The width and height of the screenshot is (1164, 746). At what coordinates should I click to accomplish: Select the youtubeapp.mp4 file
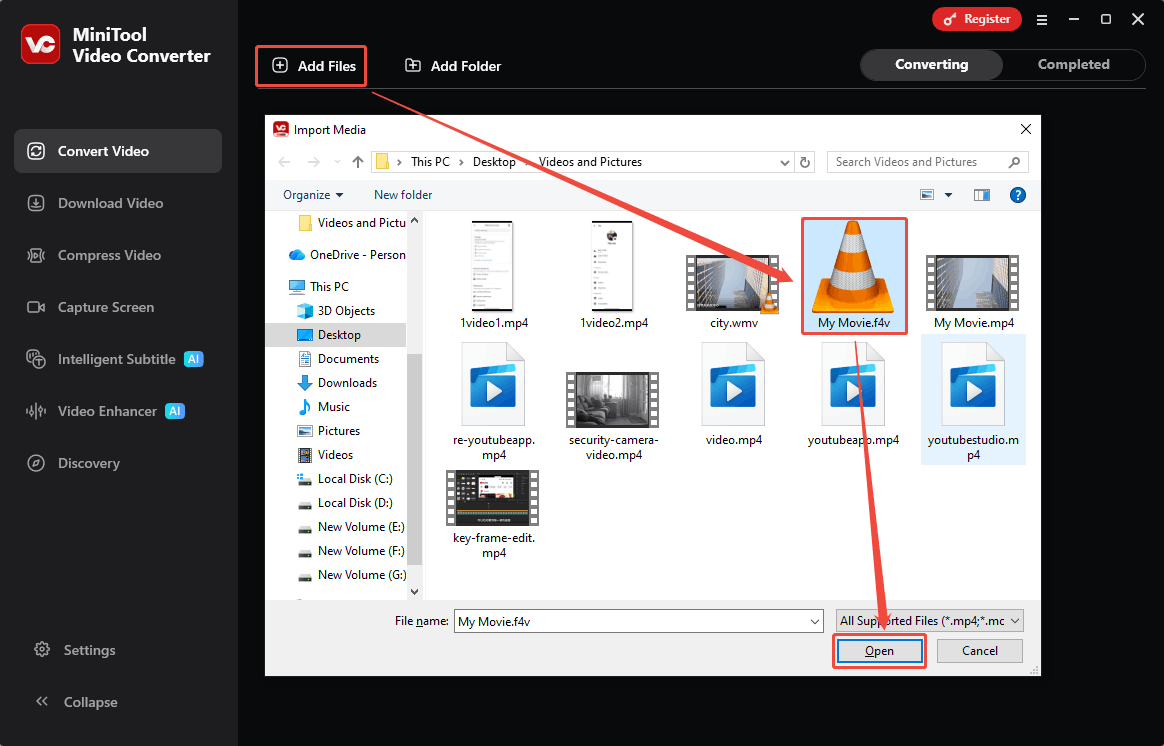point(854,393)
